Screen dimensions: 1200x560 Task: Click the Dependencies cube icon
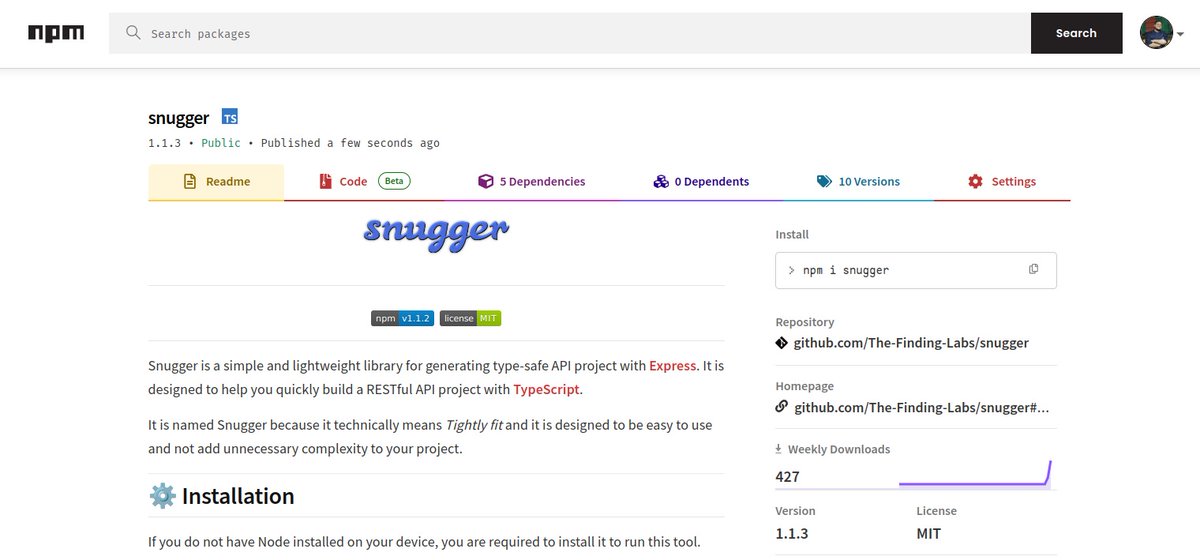485,182
